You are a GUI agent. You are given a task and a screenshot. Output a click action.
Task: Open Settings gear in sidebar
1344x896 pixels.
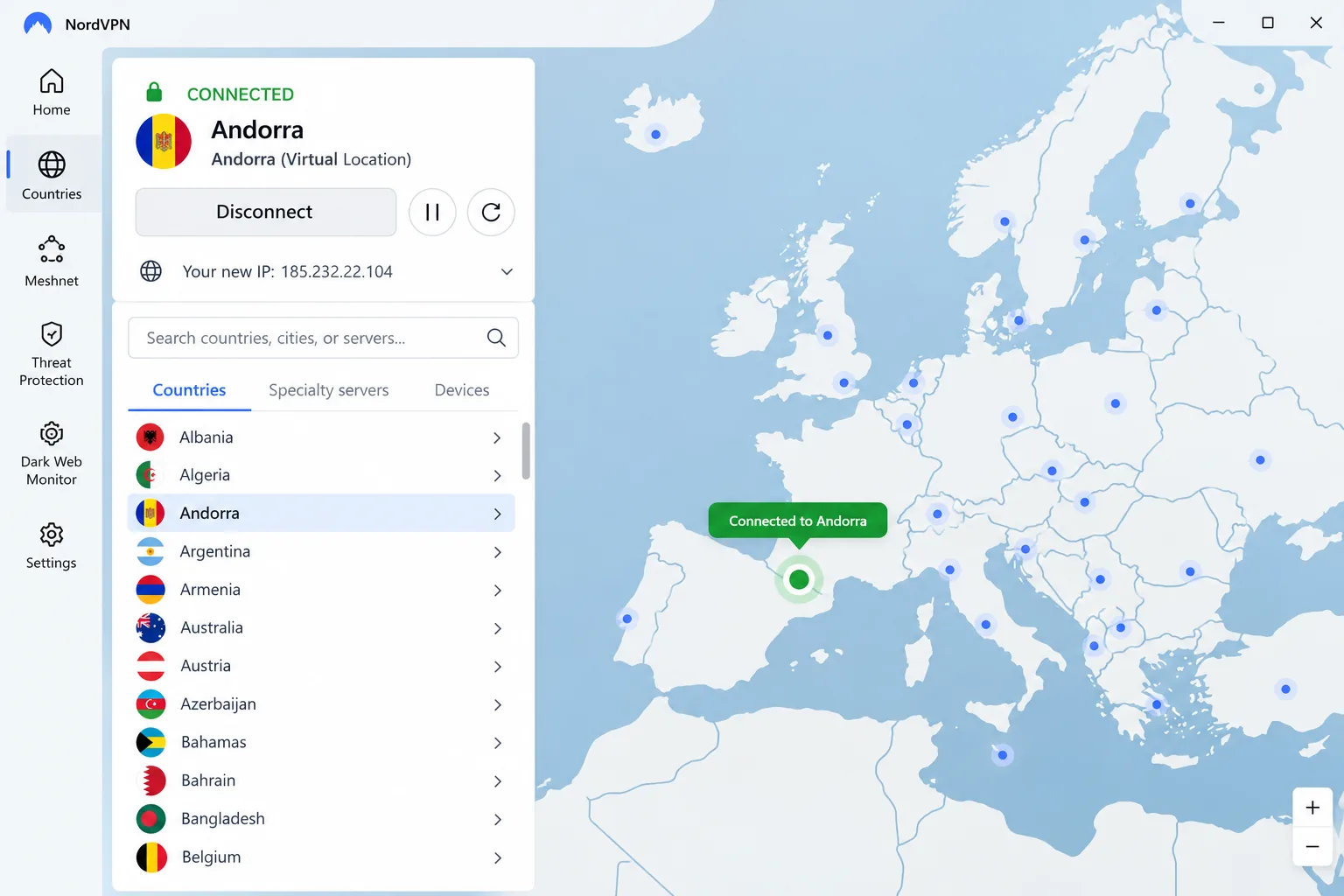pos(52,535)
